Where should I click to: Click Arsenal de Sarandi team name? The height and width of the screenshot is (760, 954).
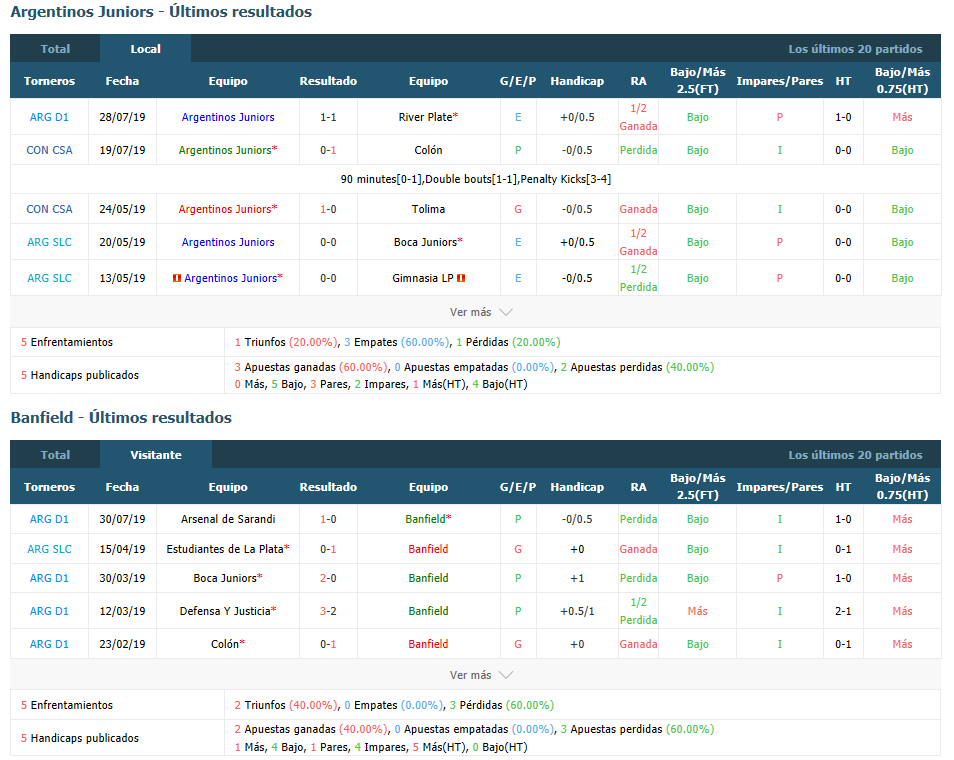[228, 519]
